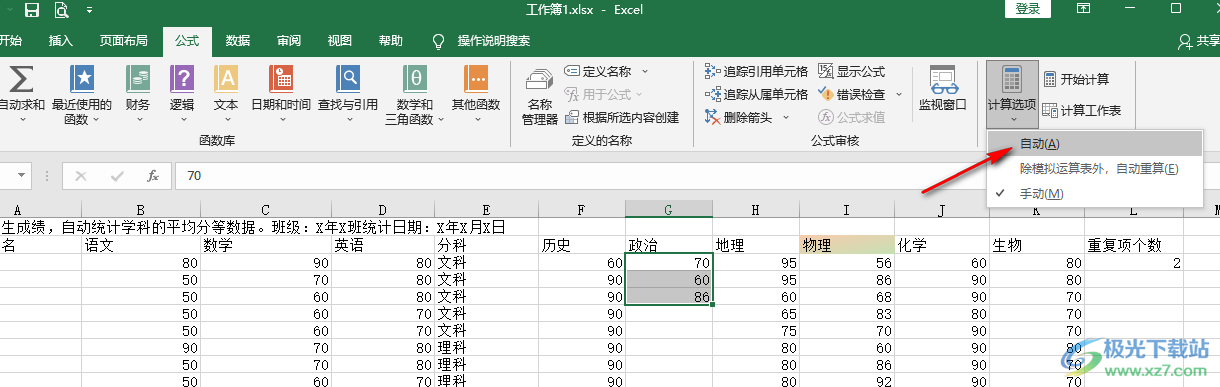Click the Tell Me search box

pyautogui.click(x=482, y=41)
